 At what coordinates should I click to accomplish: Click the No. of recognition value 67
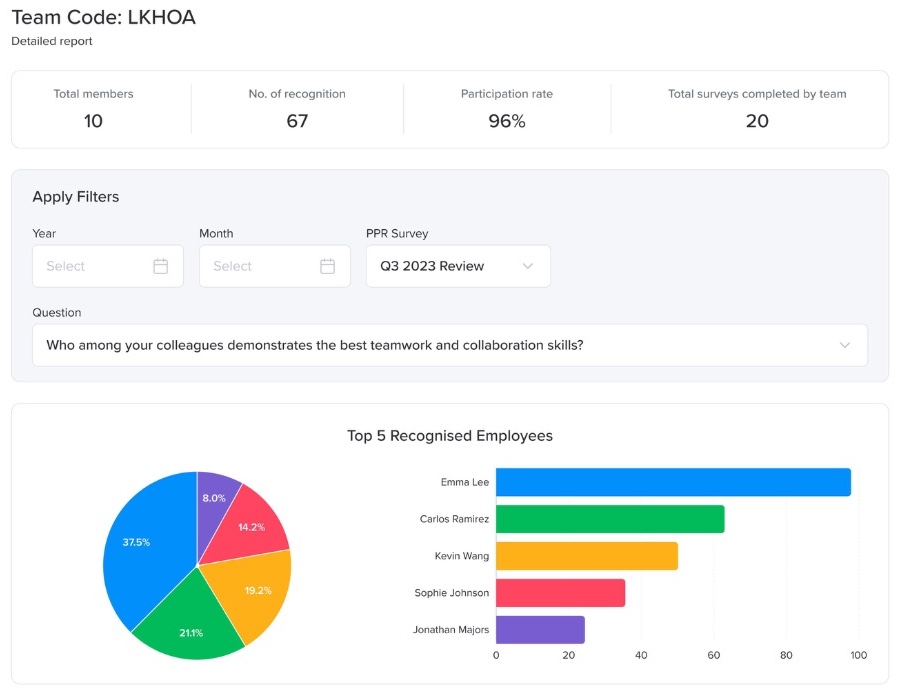pos(297,121)
